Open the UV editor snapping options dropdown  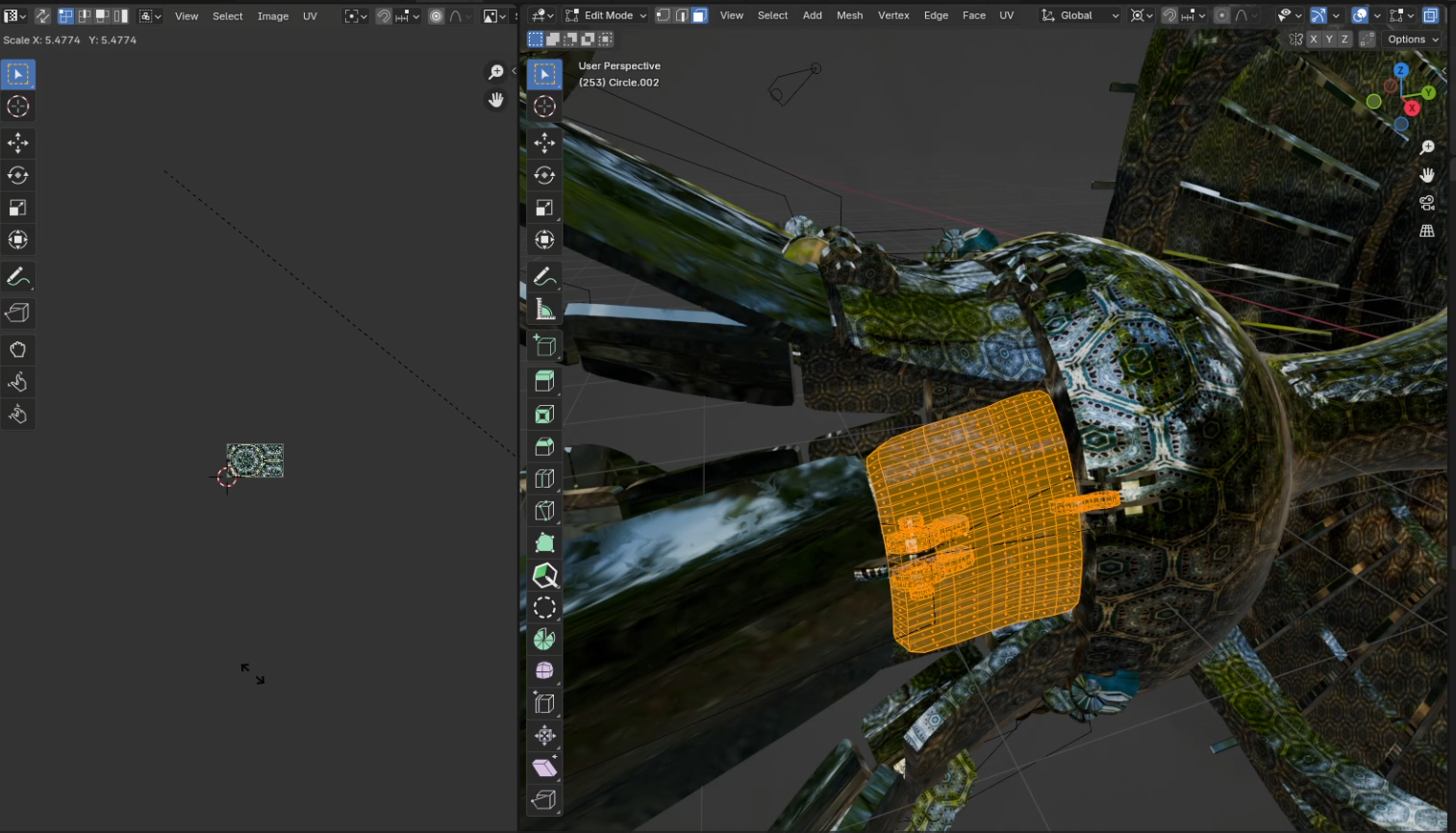[408, 15]
